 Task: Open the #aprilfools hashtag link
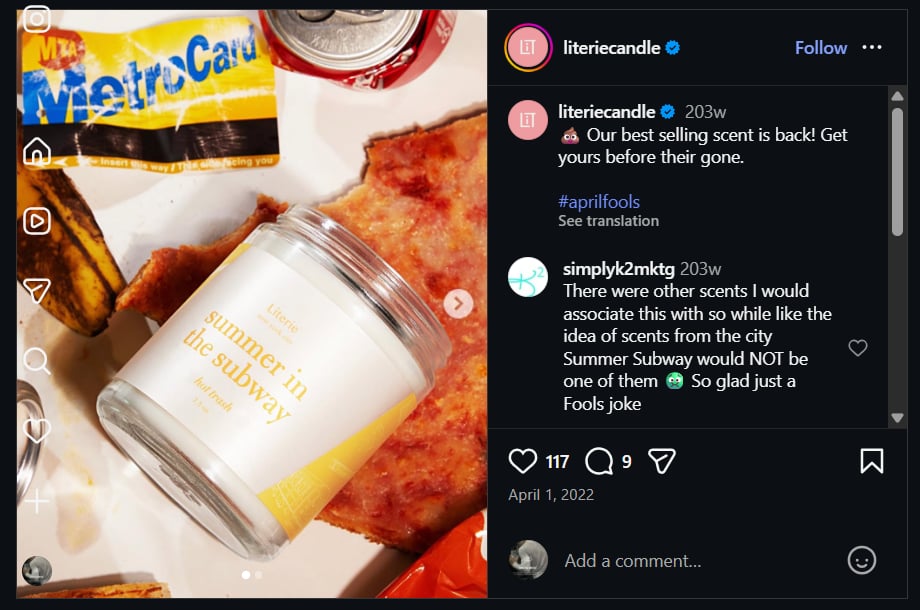pos(599,201)
